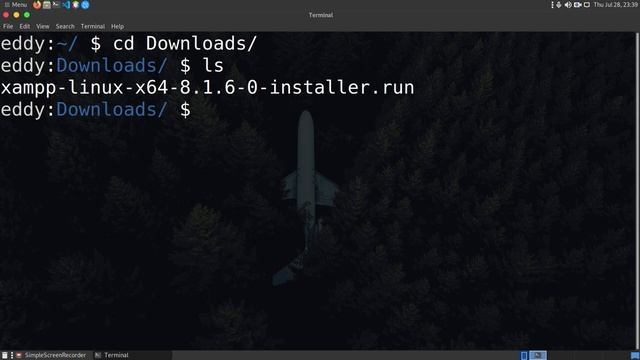Open the clock showing Thu Jul 28, 23:39
Viewport: 640px width, 360px height.
point(616,5)
